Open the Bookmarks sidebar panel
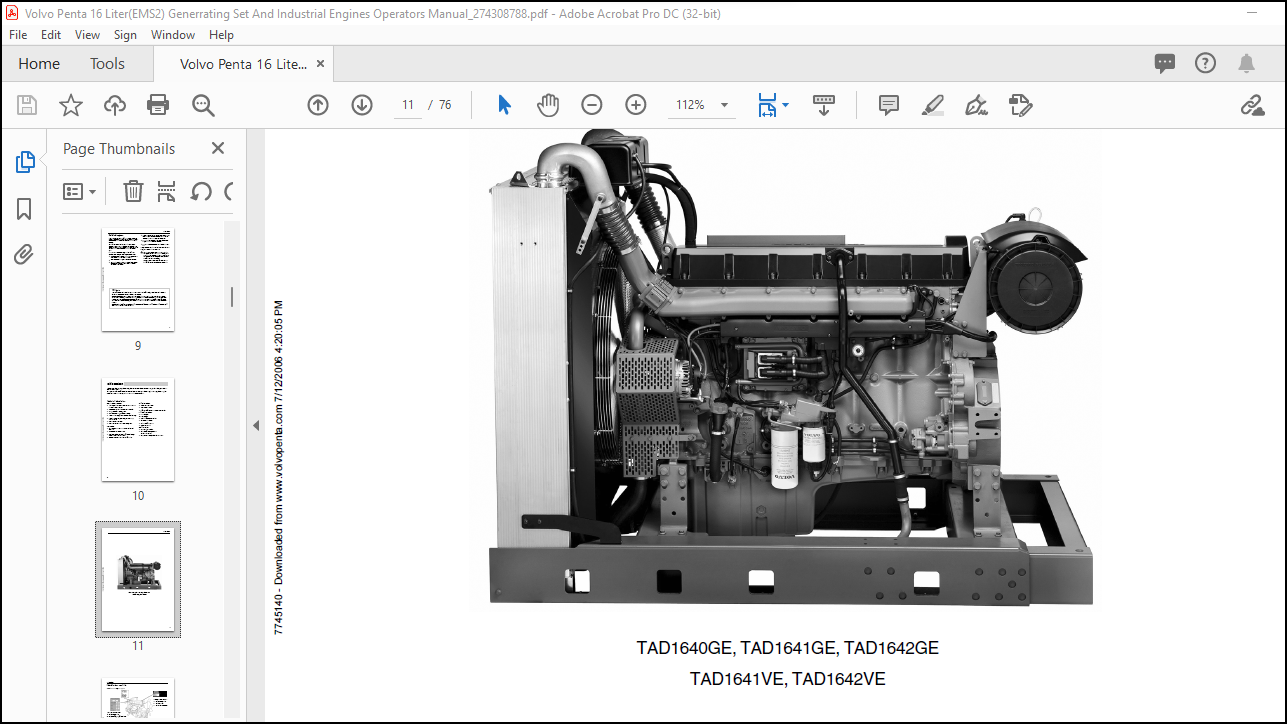 pos(24,209)
